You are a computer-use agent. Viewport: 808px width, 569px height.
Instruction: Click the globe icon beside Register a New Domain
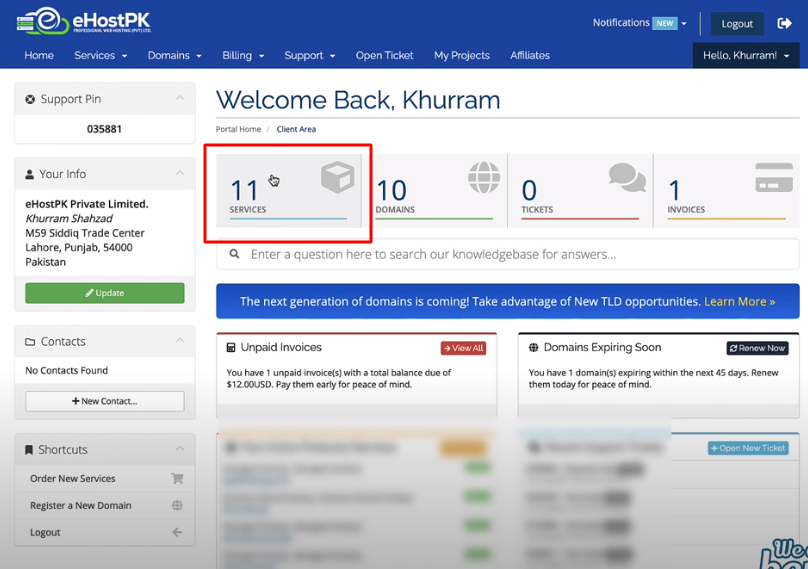[177, 505]
